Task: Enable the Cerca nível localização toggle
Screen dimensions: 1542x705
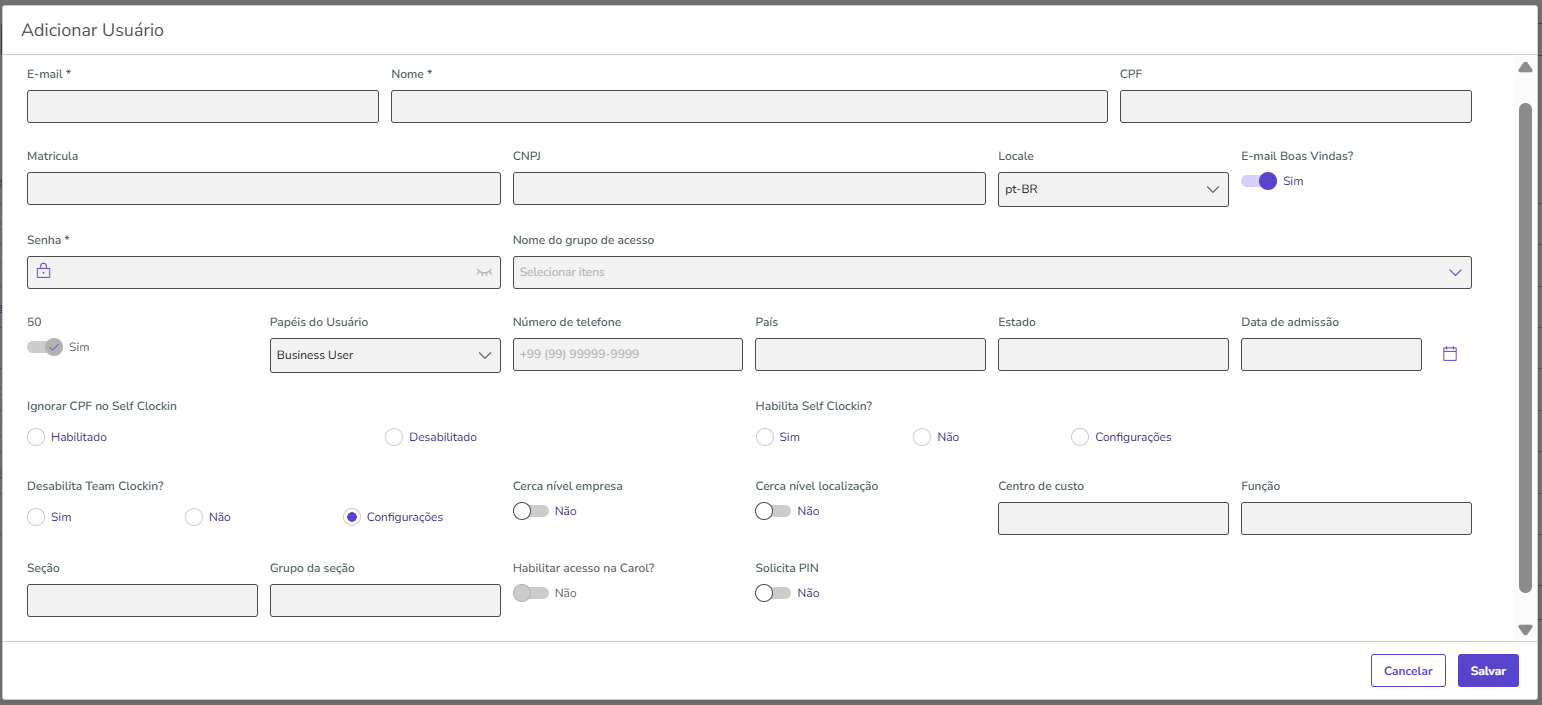Action: pyautogui.click(x=773, y=511)
